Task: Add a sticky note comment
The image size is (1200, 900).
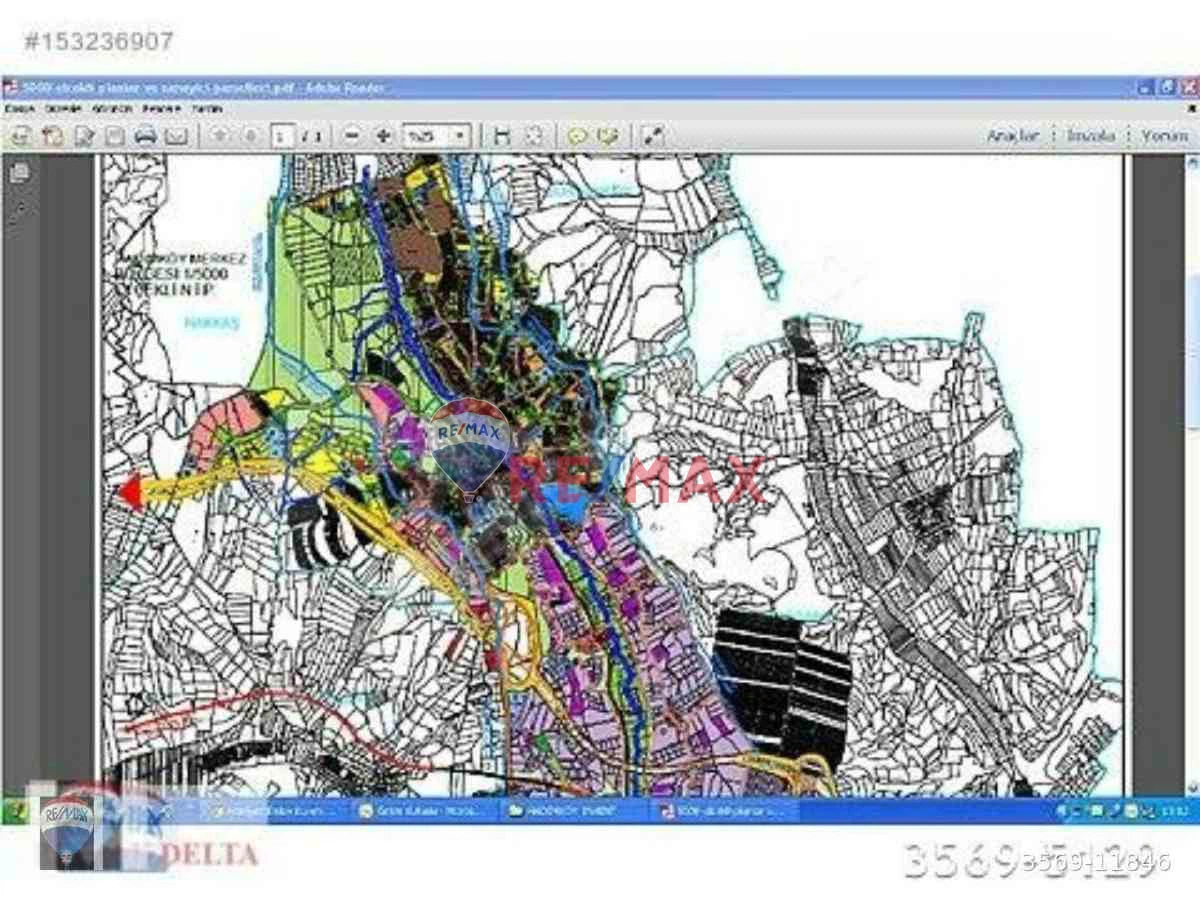Action: coord(577,136)
